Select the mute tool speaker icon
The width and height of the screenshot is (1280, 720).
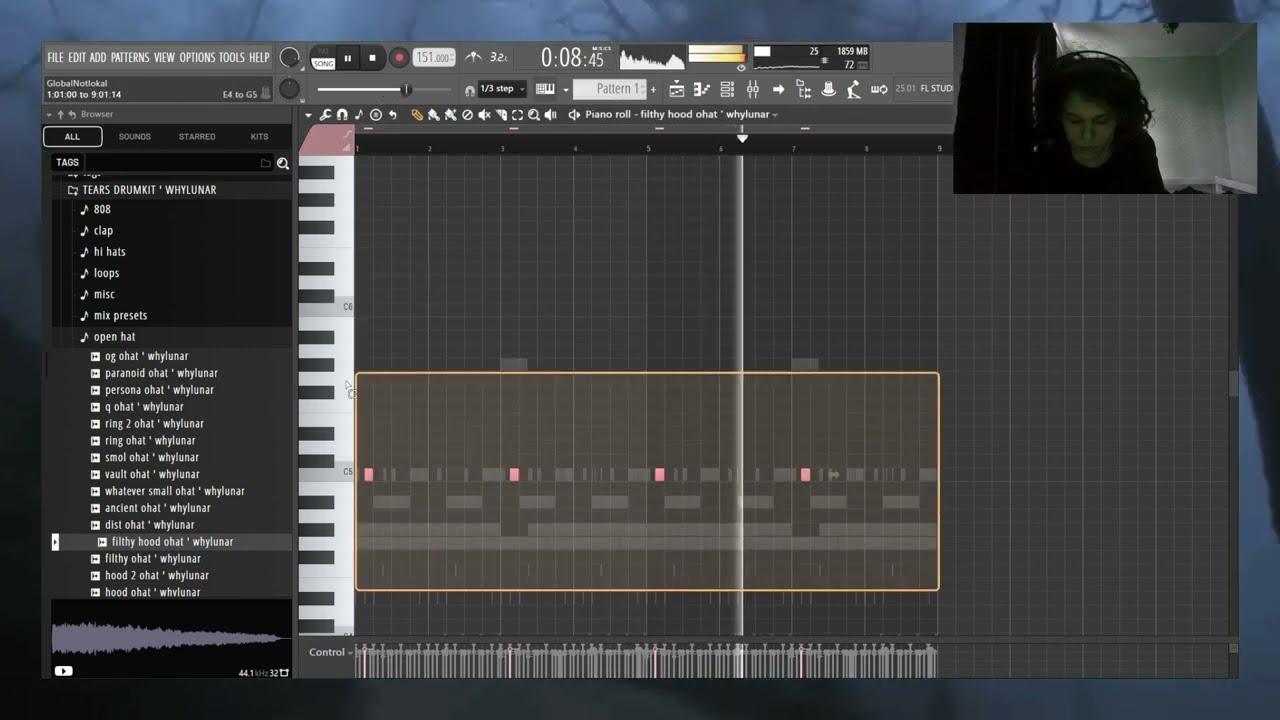coord(484,115)
